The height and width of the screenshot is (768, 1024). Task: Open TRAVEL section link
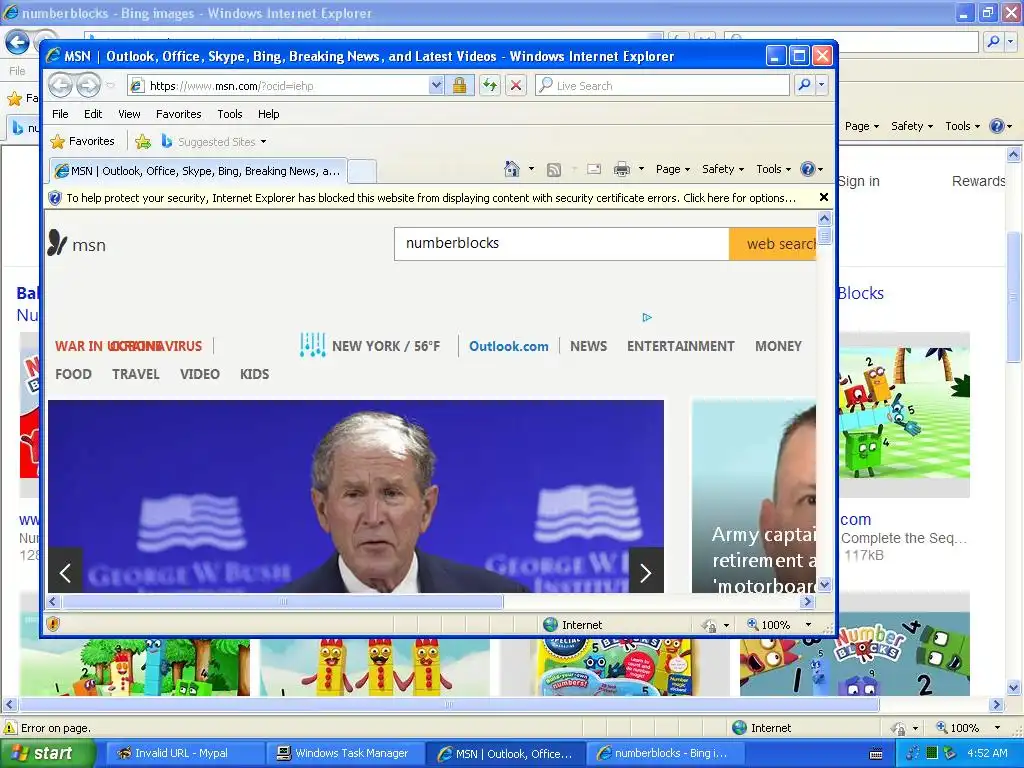(136, 374)
